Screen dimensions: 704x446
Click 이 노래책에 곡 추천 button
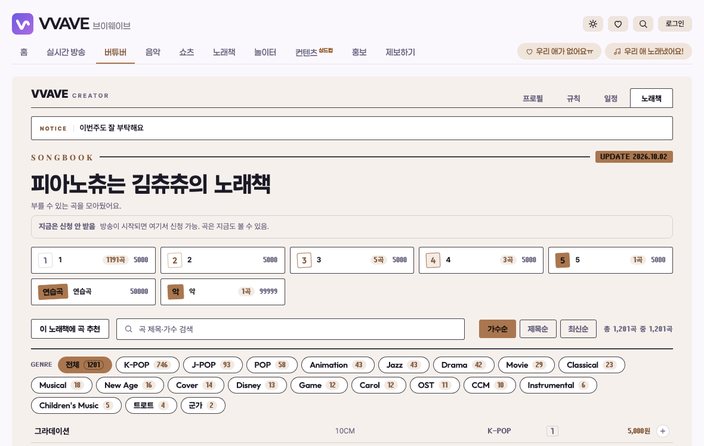pos(70,329)
